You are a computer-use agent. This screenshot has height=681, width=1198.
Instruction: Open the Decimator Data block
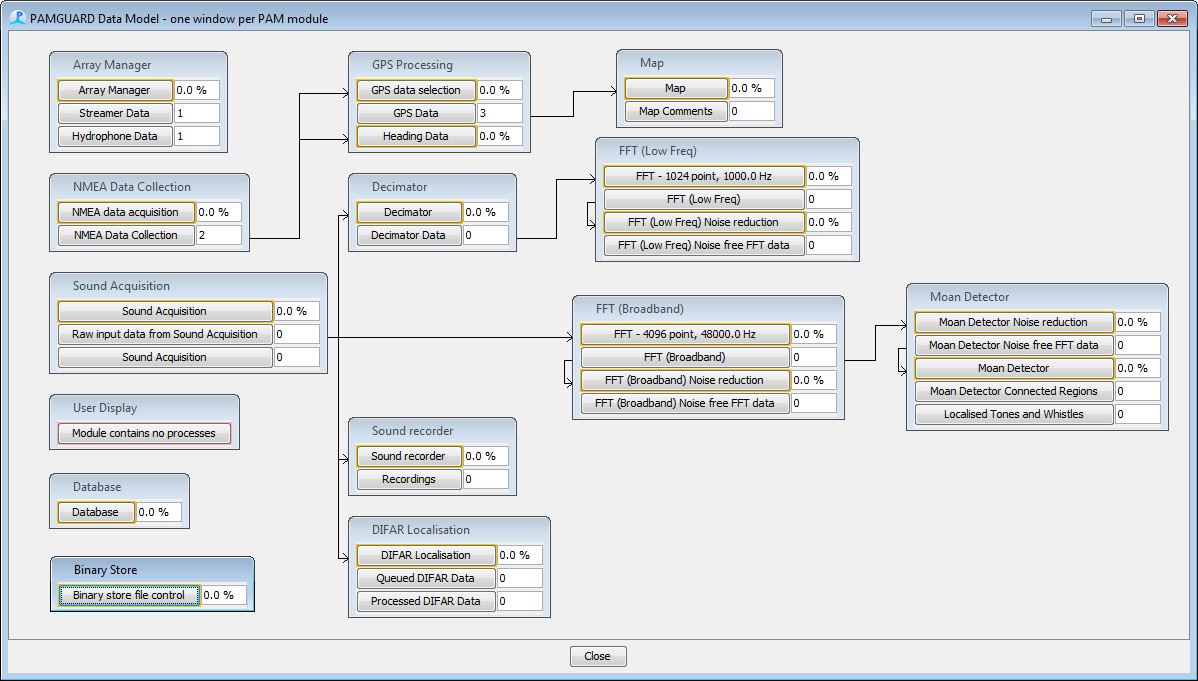(x=409, y=235)
